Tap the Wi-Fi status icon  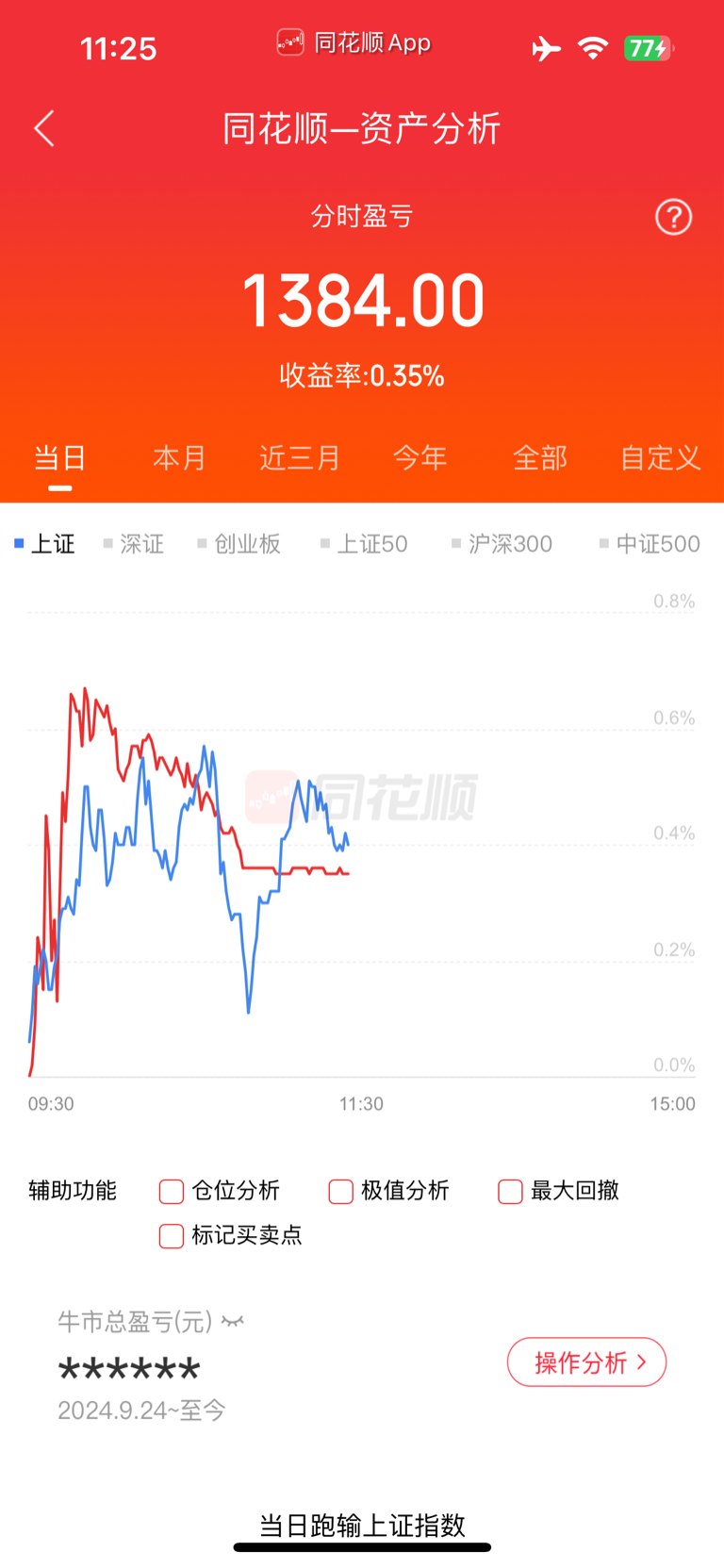593,48
